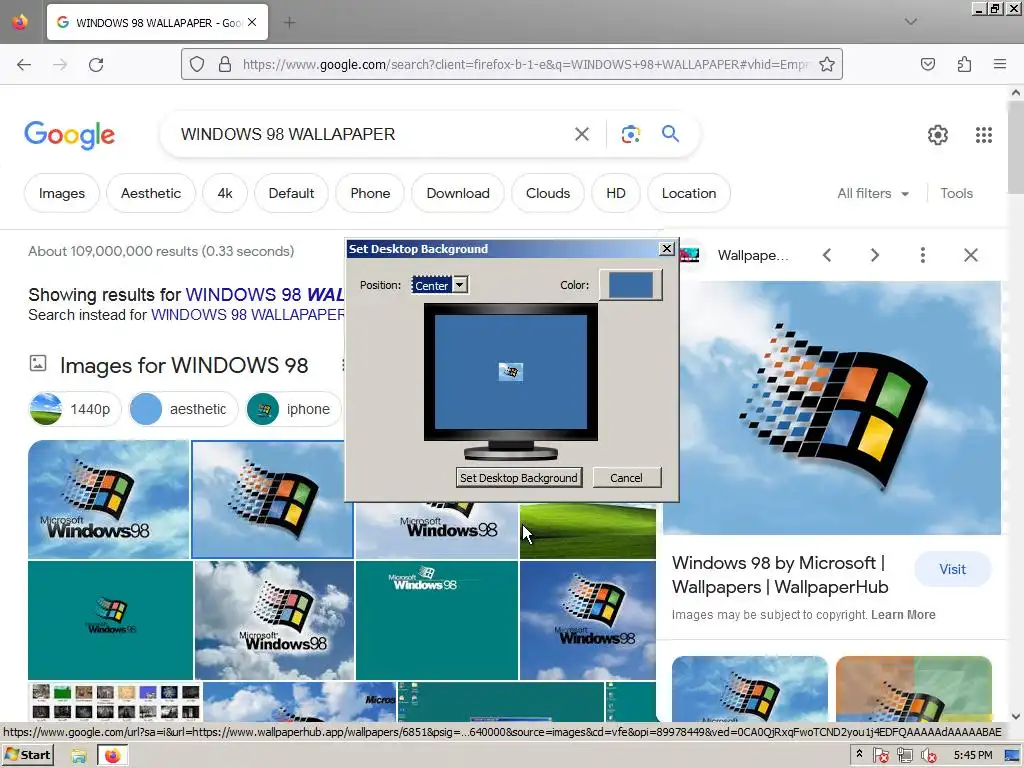The width and height of the screenshot is (1024, 768).
Task: Click the muted volume speaker tray icon
Action: (929, 756)
